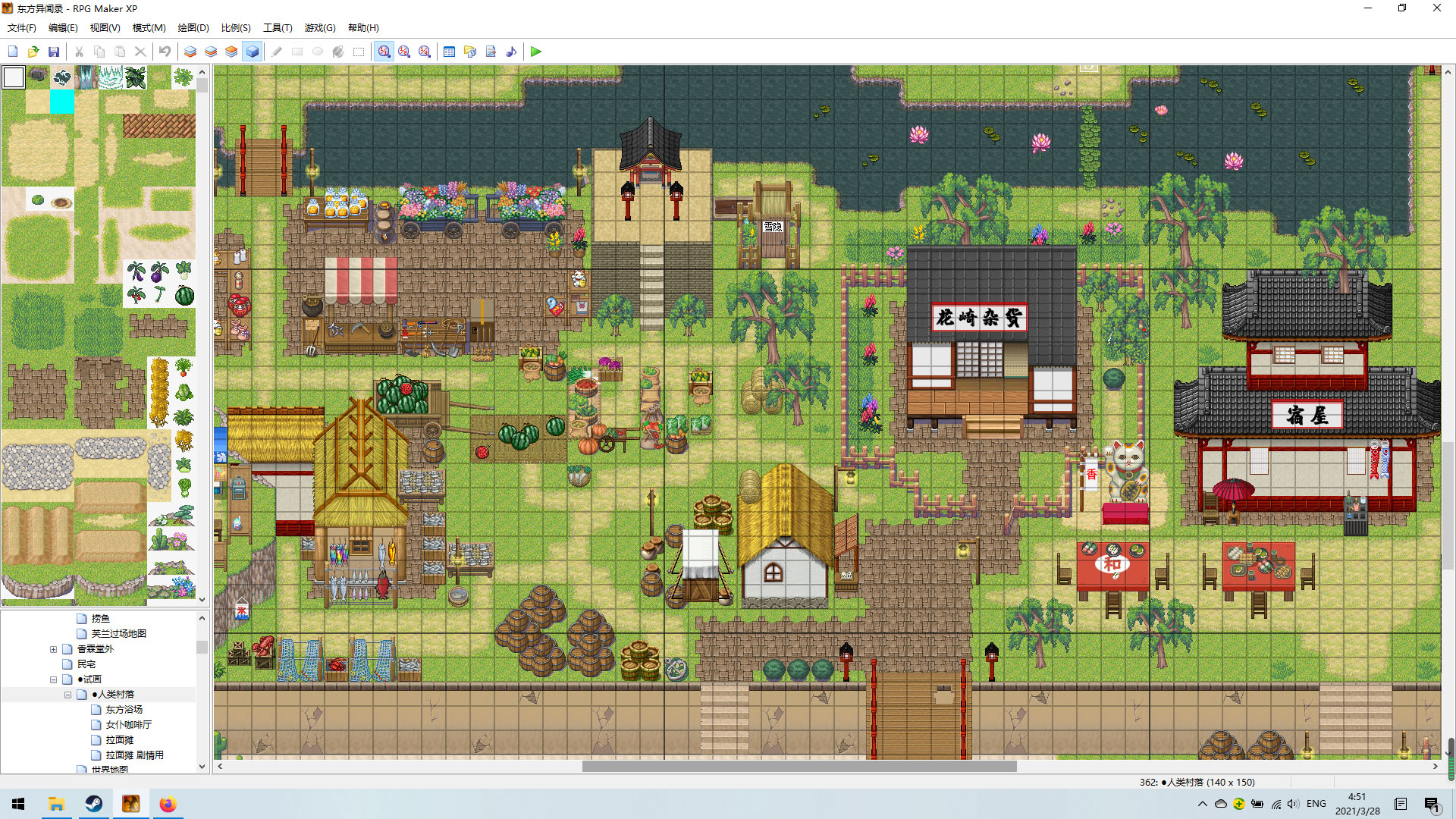Select the 东方浴场 map
Image resolution: width=1456 pixels, height=819 pixels.
124,710
